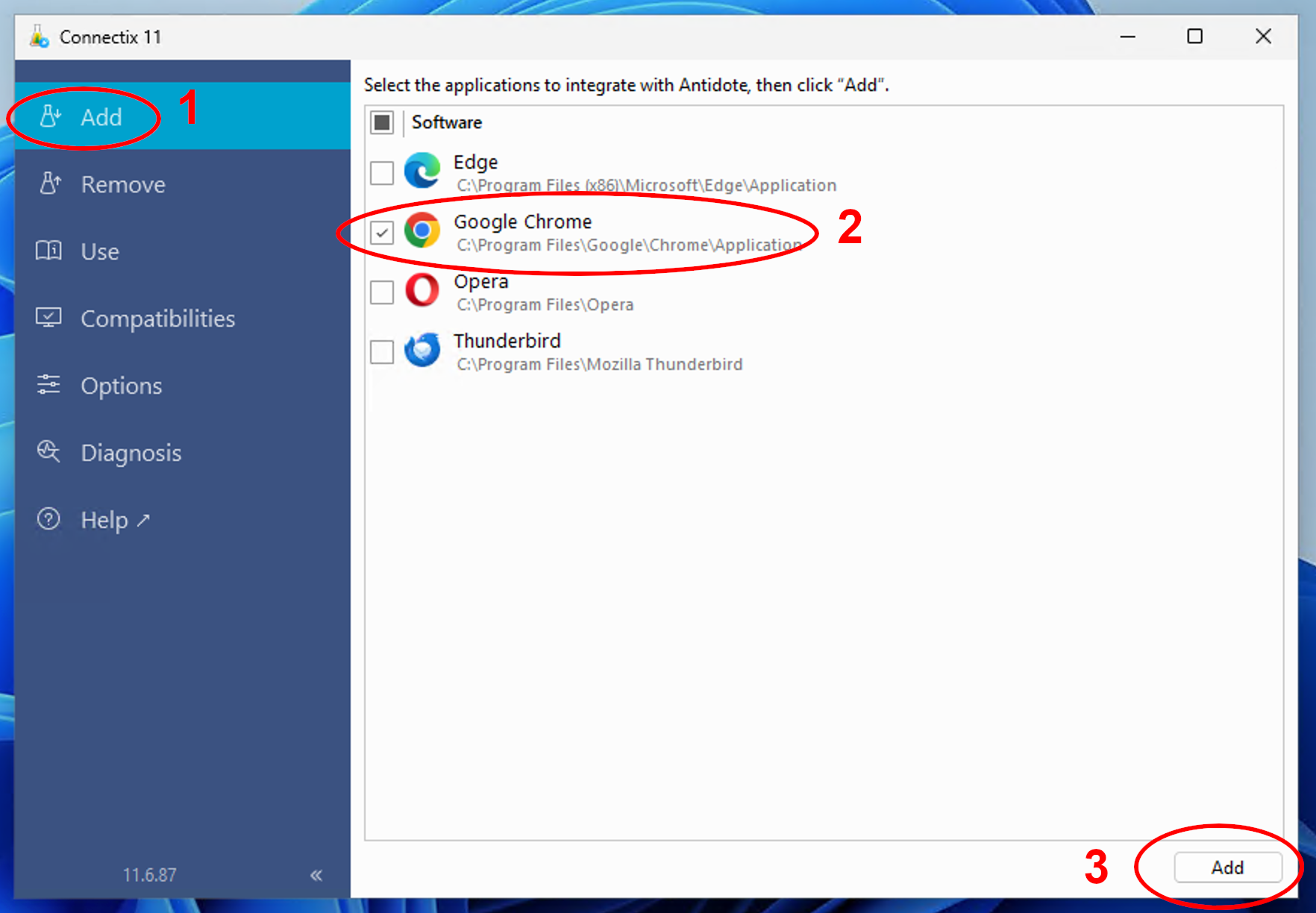
Task: Collapse the sidebar with double chevron
Action: click(316, 875)
